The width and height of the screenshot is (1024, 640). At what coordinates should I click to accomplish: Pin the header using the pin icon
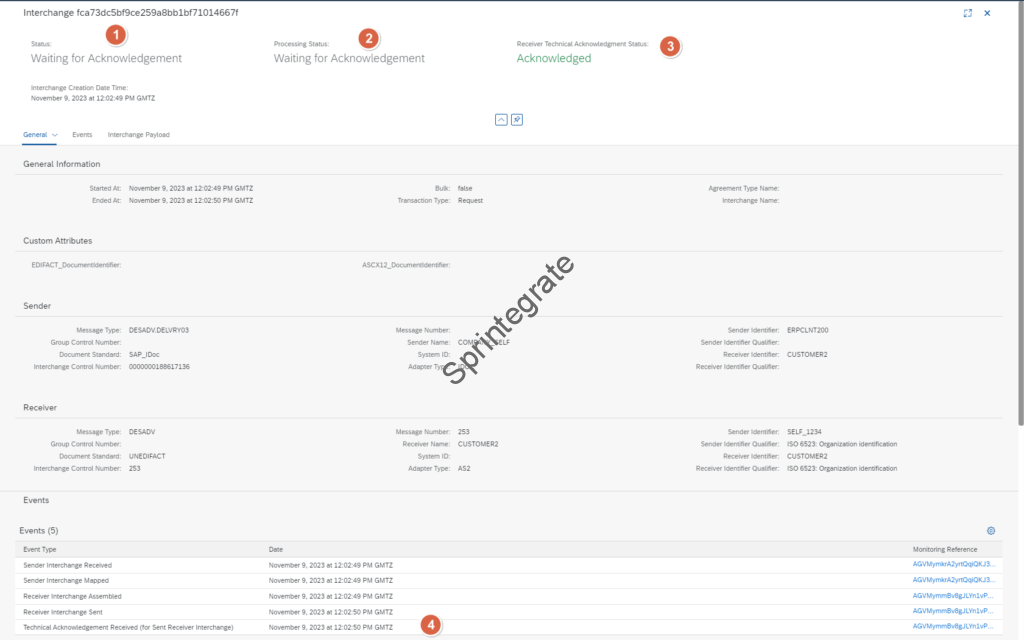[517, 119]
